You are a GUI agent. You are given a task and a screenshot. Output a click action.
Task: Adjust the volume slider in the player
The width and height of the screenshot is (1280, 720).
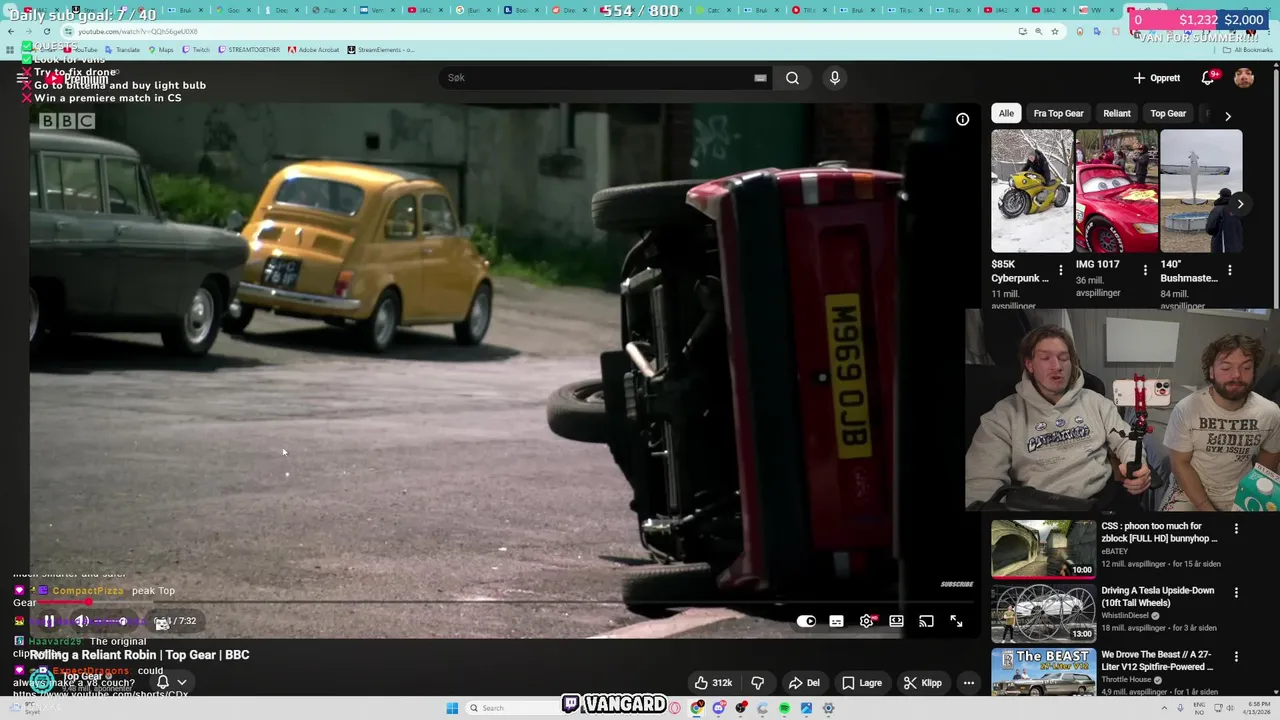point(112,621)
